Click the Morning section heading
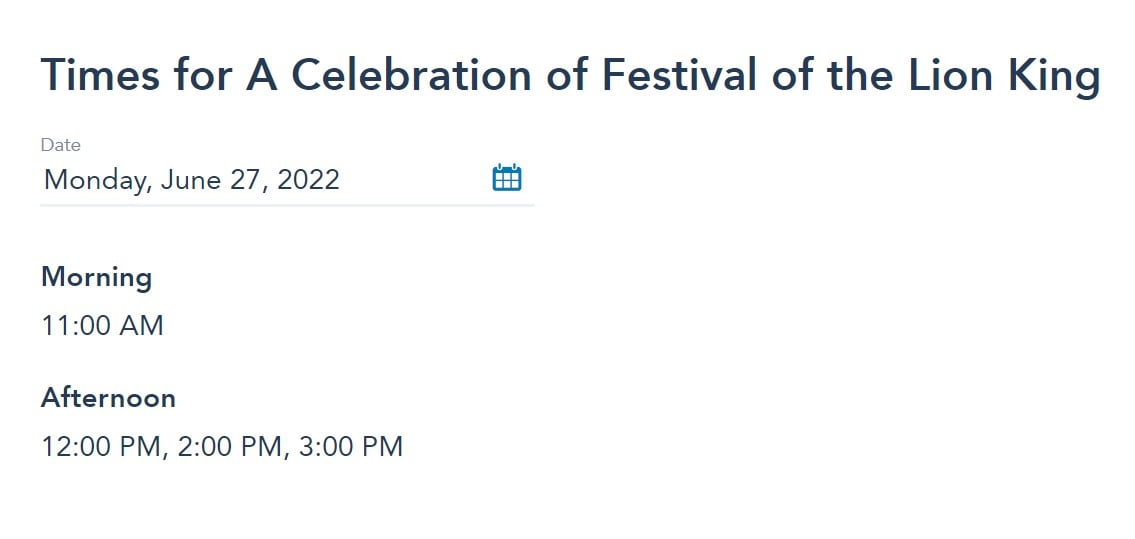 coord(96,278)
